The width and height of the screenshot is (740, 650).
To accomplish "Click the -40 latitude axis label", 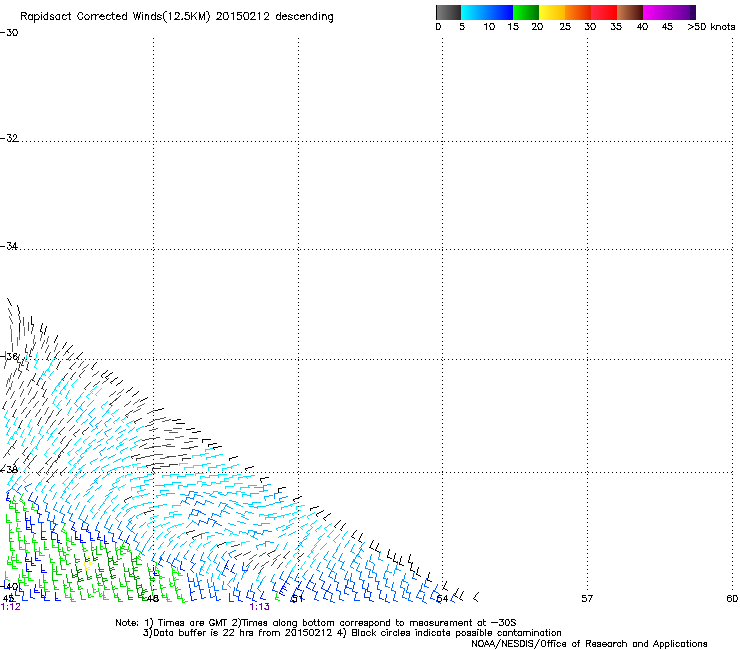I will coord(9,586).
